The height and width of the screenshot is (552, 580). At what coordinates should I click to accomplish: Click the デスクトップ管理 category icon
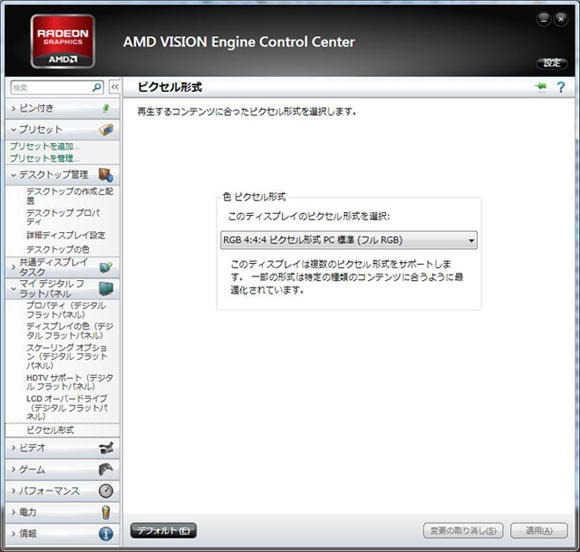pyautogui.click(x=106, y=175)
